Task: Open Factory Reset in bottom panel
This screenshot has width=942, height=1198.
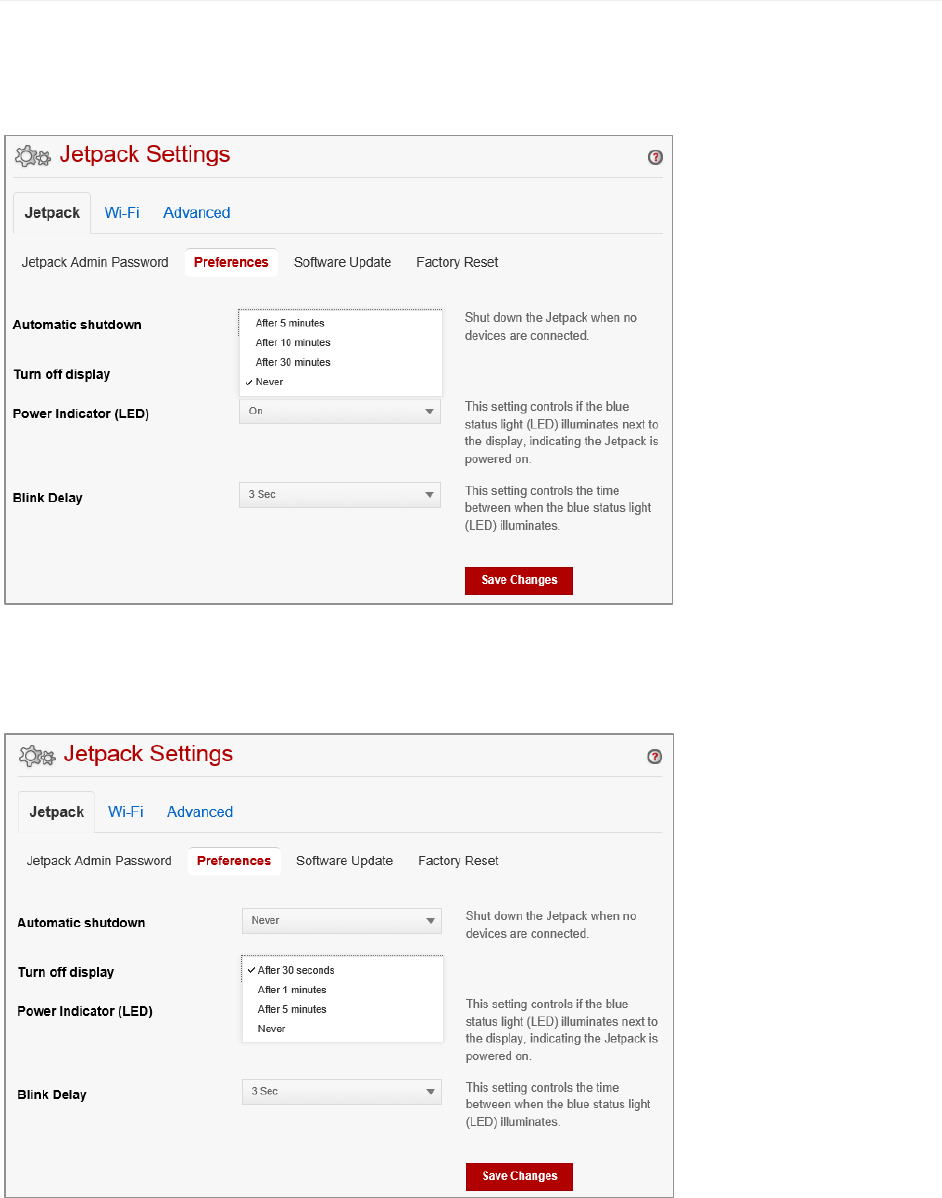Action: (458, 860)
